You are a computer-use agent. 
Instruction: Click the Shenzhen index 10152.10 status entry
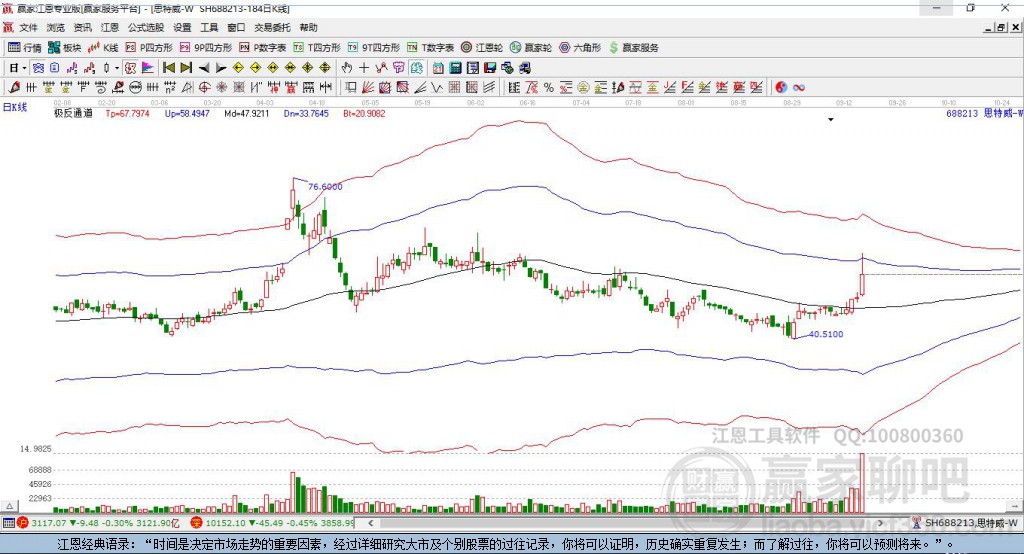point(273,523)
